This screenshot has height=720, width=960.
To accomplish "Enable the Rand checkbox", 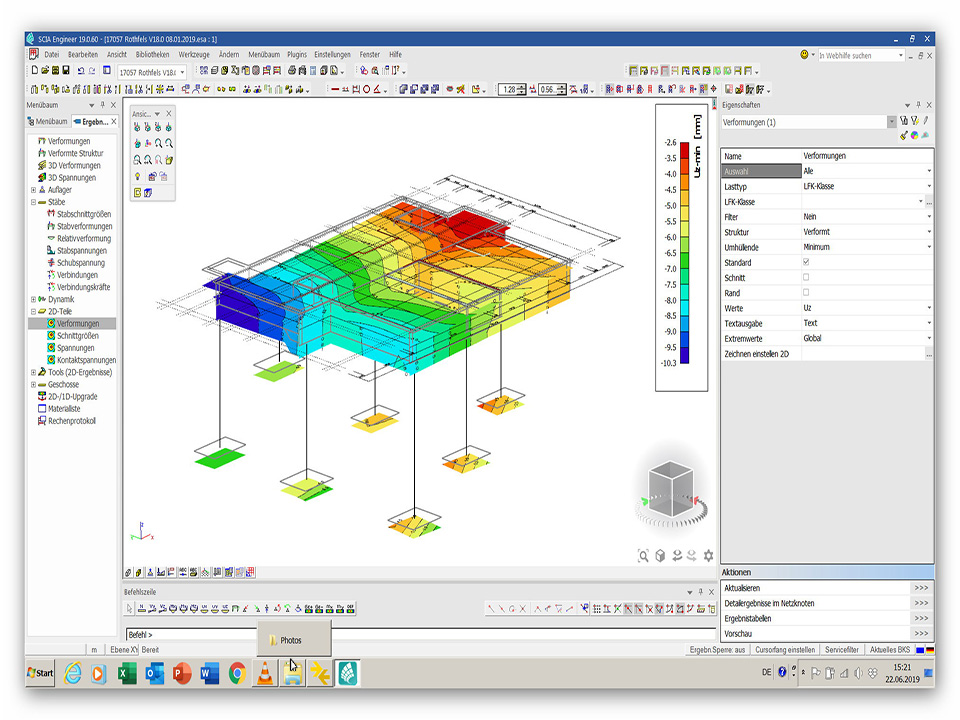I will click(806, 293).
